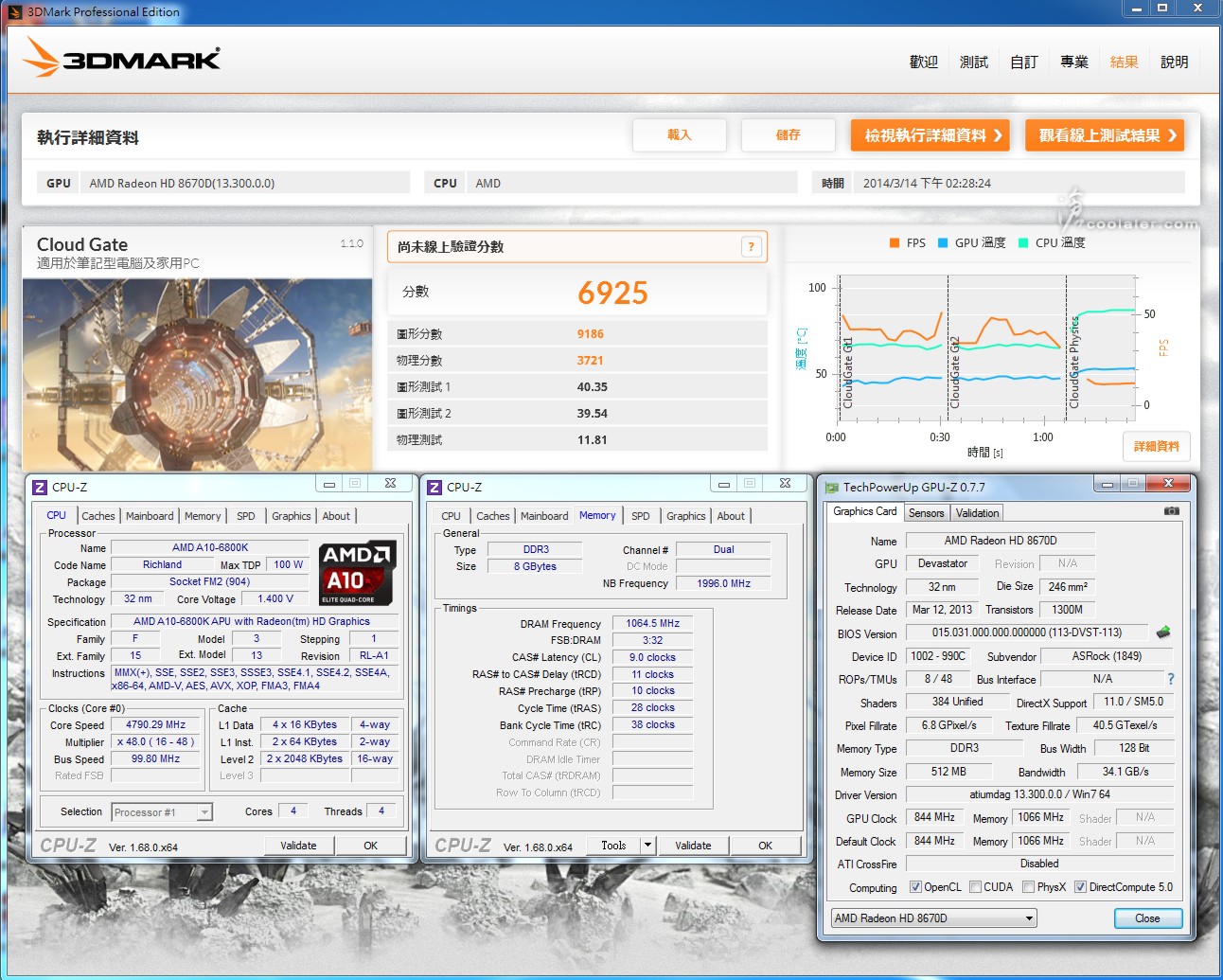Click Validate in the left CPU-Z window
The image size is (1223, 980).
tap(298, 846)
